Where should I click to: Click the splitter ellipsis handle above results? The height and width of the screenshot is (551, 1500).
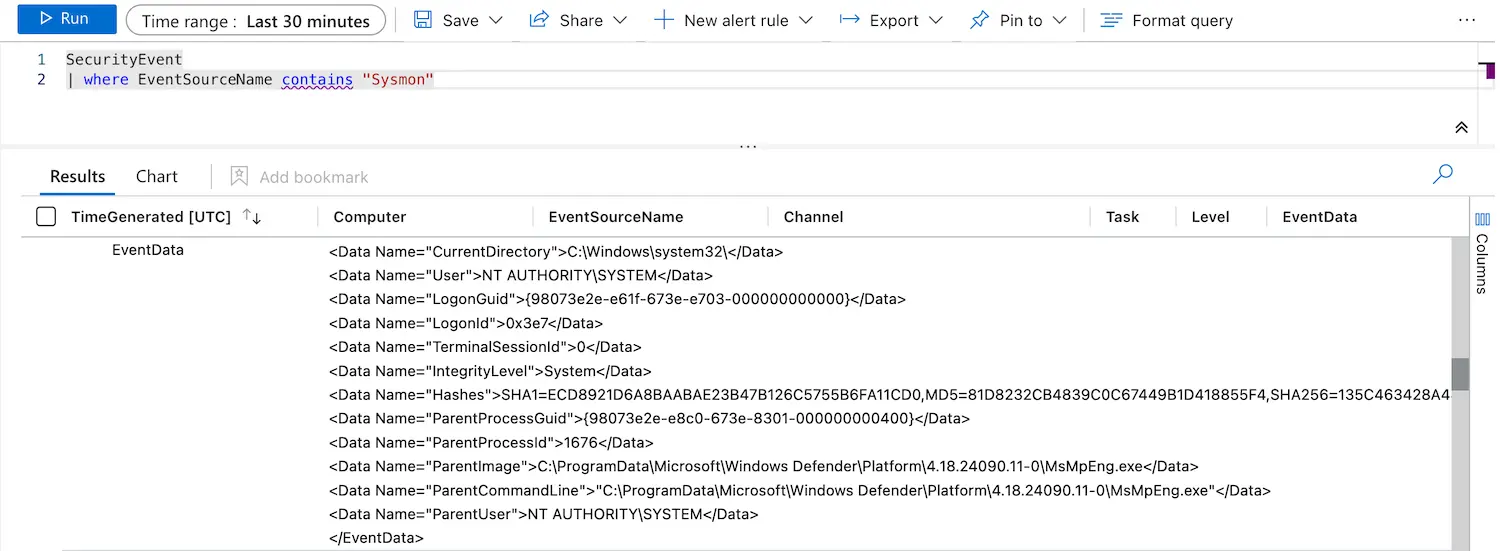(748, 146)
